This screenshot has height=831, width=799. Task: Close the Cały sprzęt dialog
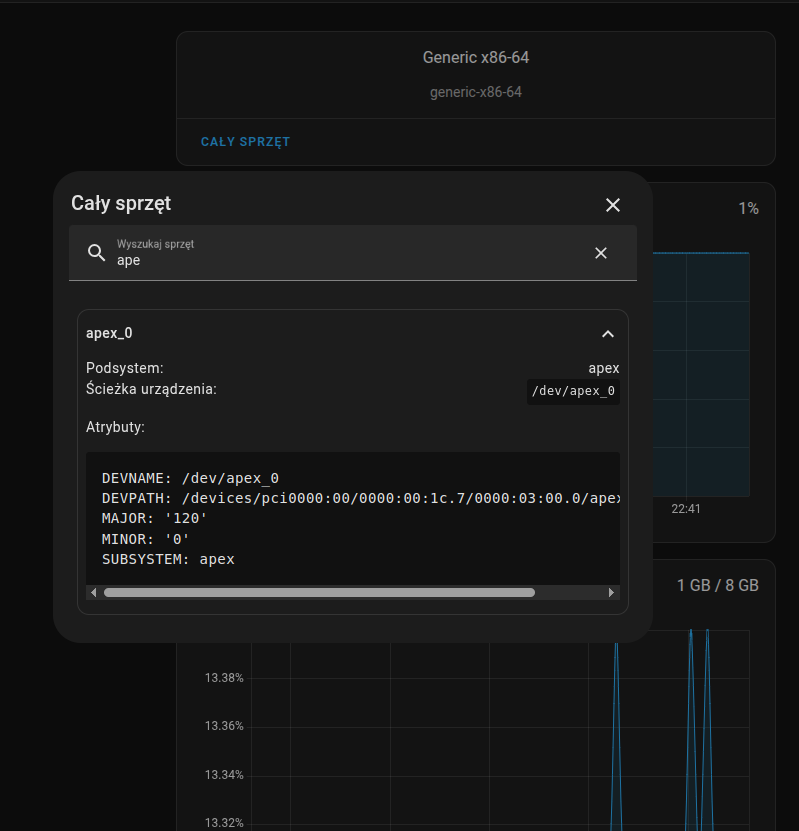(x=612, y=205)
